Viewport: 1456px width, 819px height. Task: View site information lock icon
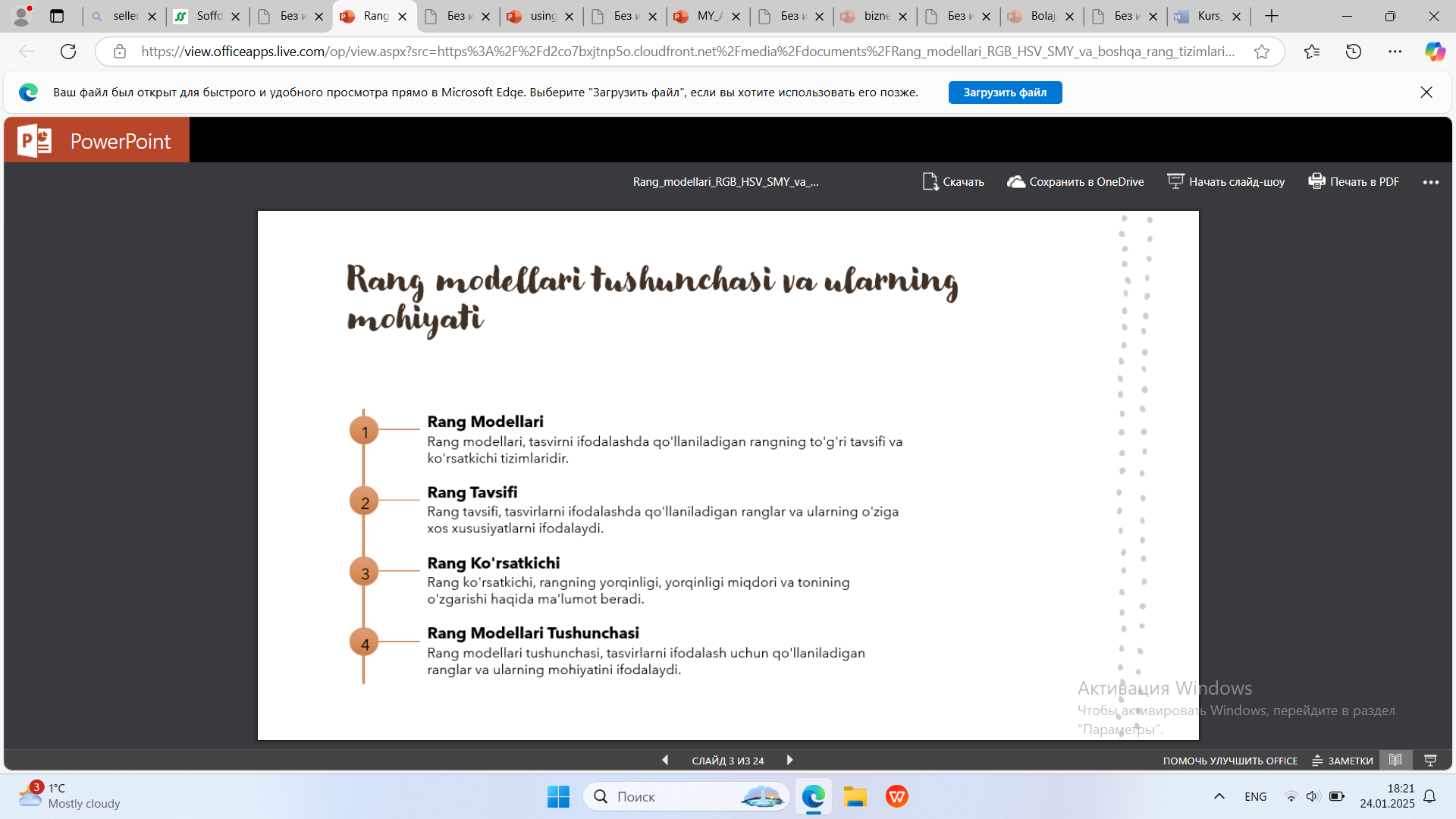pyautogui.click(x=119, y=52)
